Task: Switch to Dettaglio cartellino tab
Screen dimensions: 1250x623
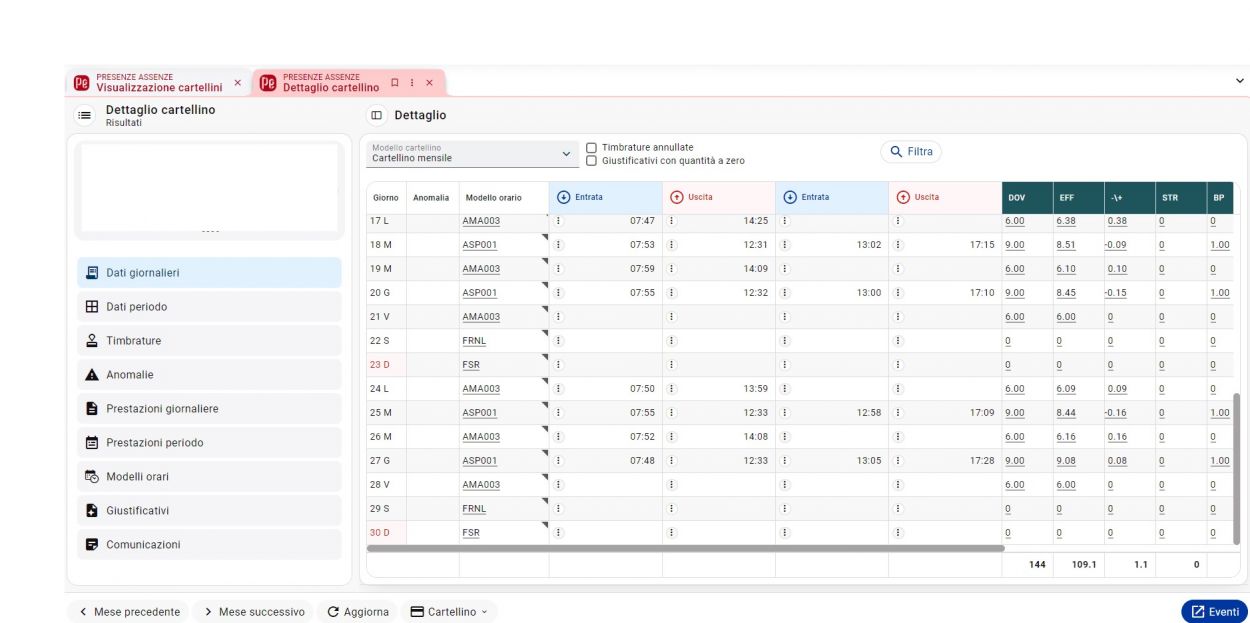Action: click(x=331, y=83)
